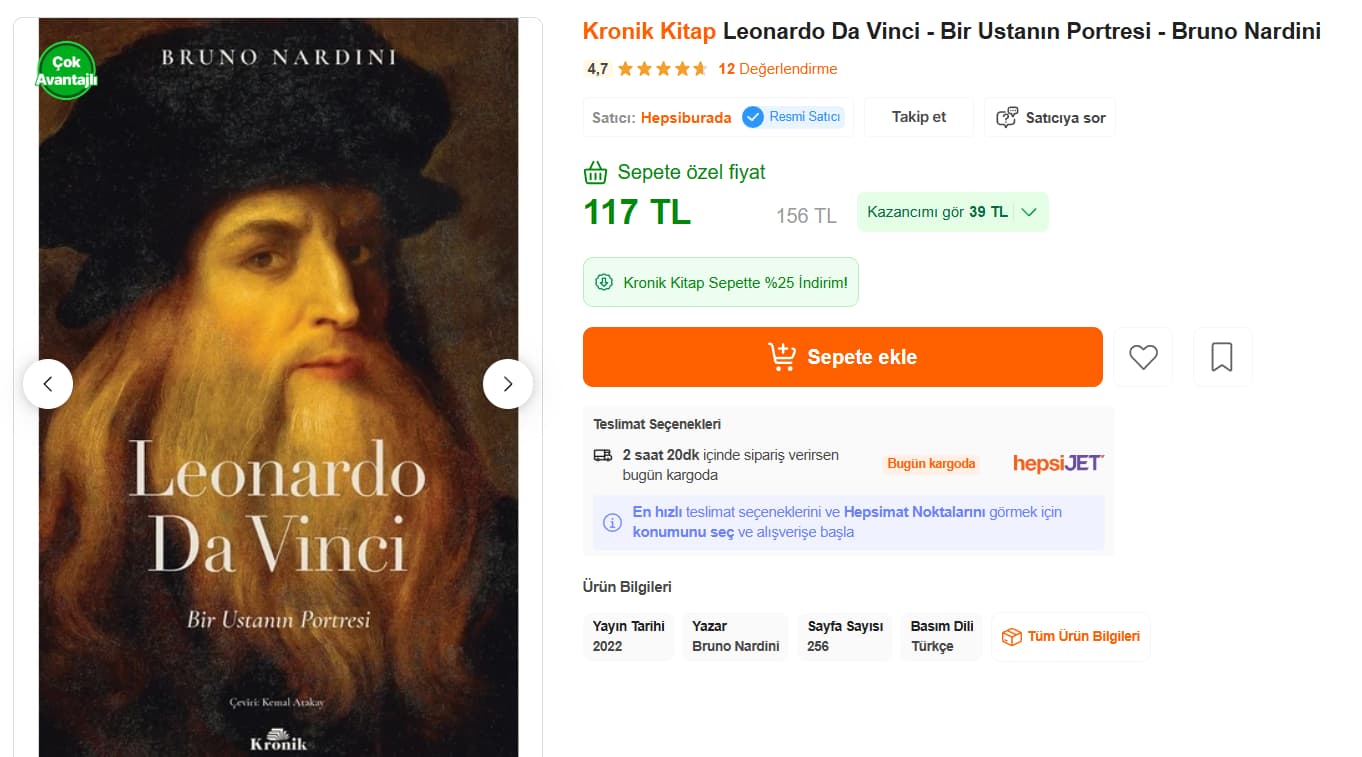Open the Kronik Kitap brand link
This screenshot has height=757, width=1362.
649,31
